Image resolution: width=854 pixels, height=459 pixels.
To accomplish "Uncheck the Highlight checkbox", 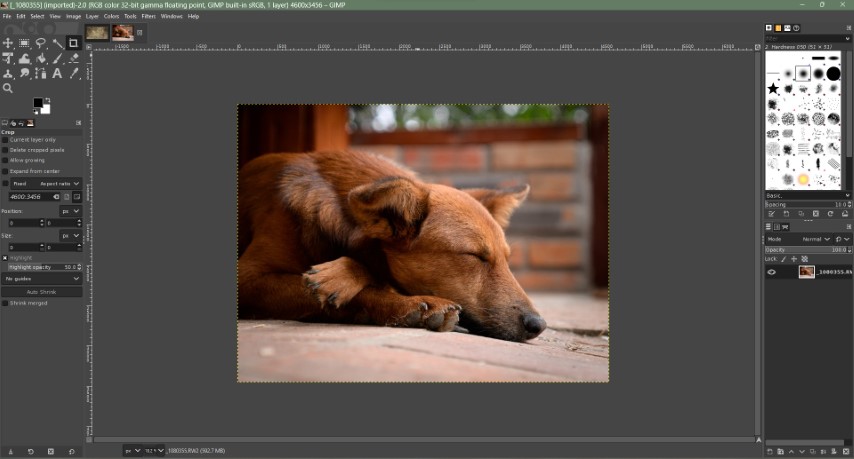I will [x=5, y=258].
